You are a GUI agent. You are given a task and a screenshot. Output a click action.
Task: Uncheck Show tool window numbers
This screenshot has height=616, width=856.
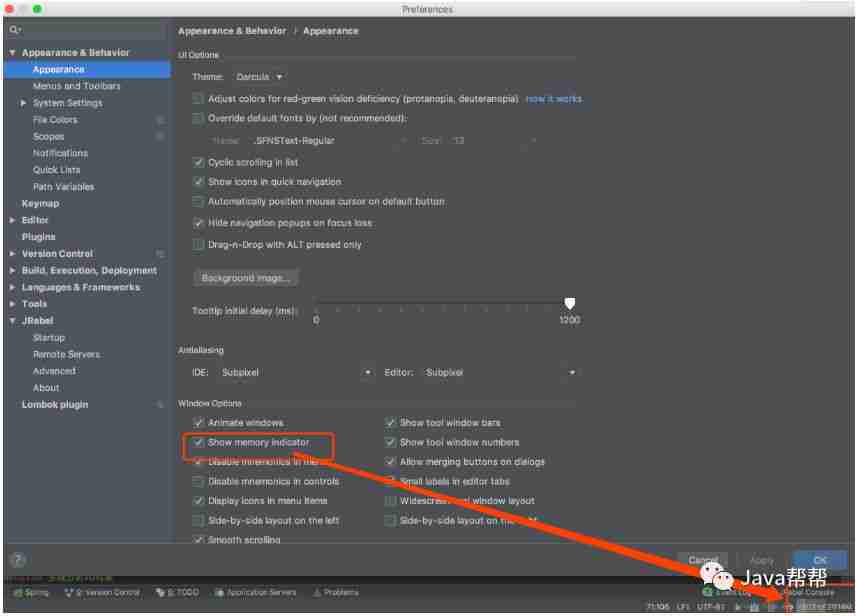coord(390,441)
